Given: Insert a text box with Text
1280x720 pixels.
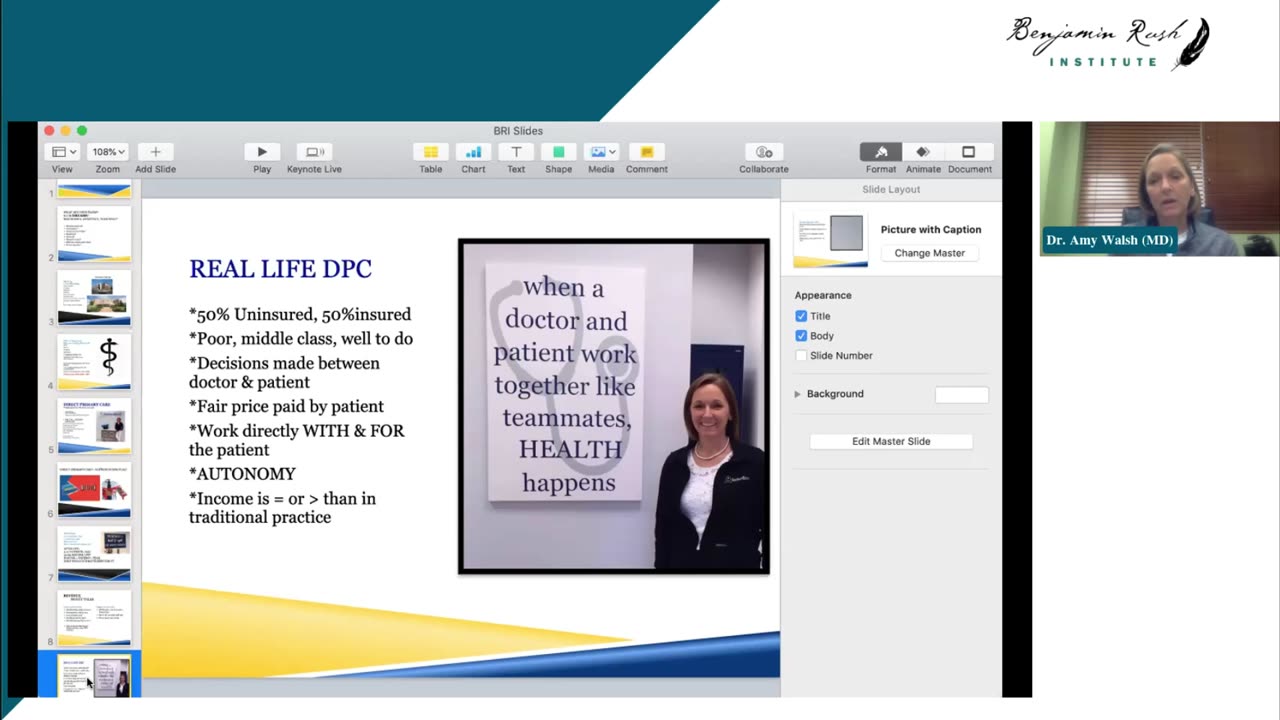Looking at the screenshot, I should 516,152.
